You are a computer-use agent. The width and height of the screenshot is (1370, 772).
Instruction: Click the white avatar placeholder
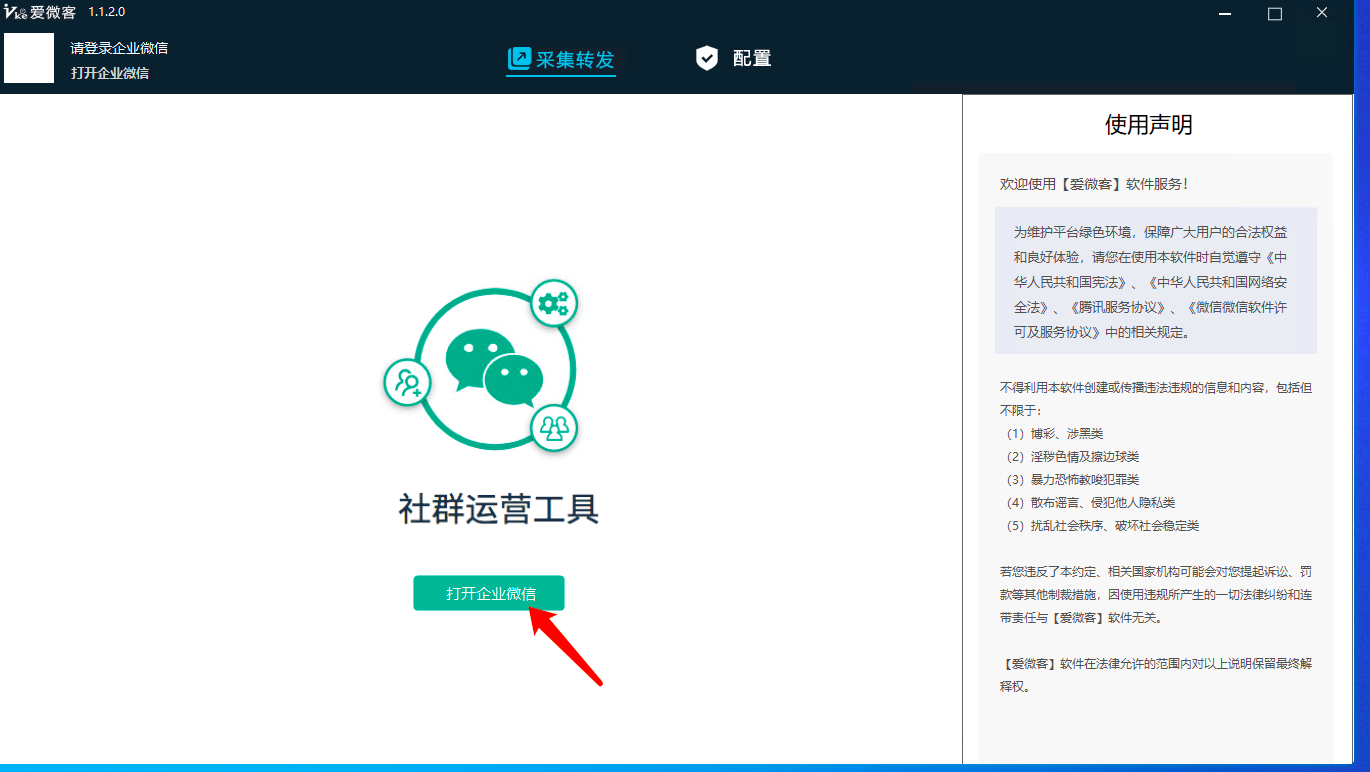(29, 58)
